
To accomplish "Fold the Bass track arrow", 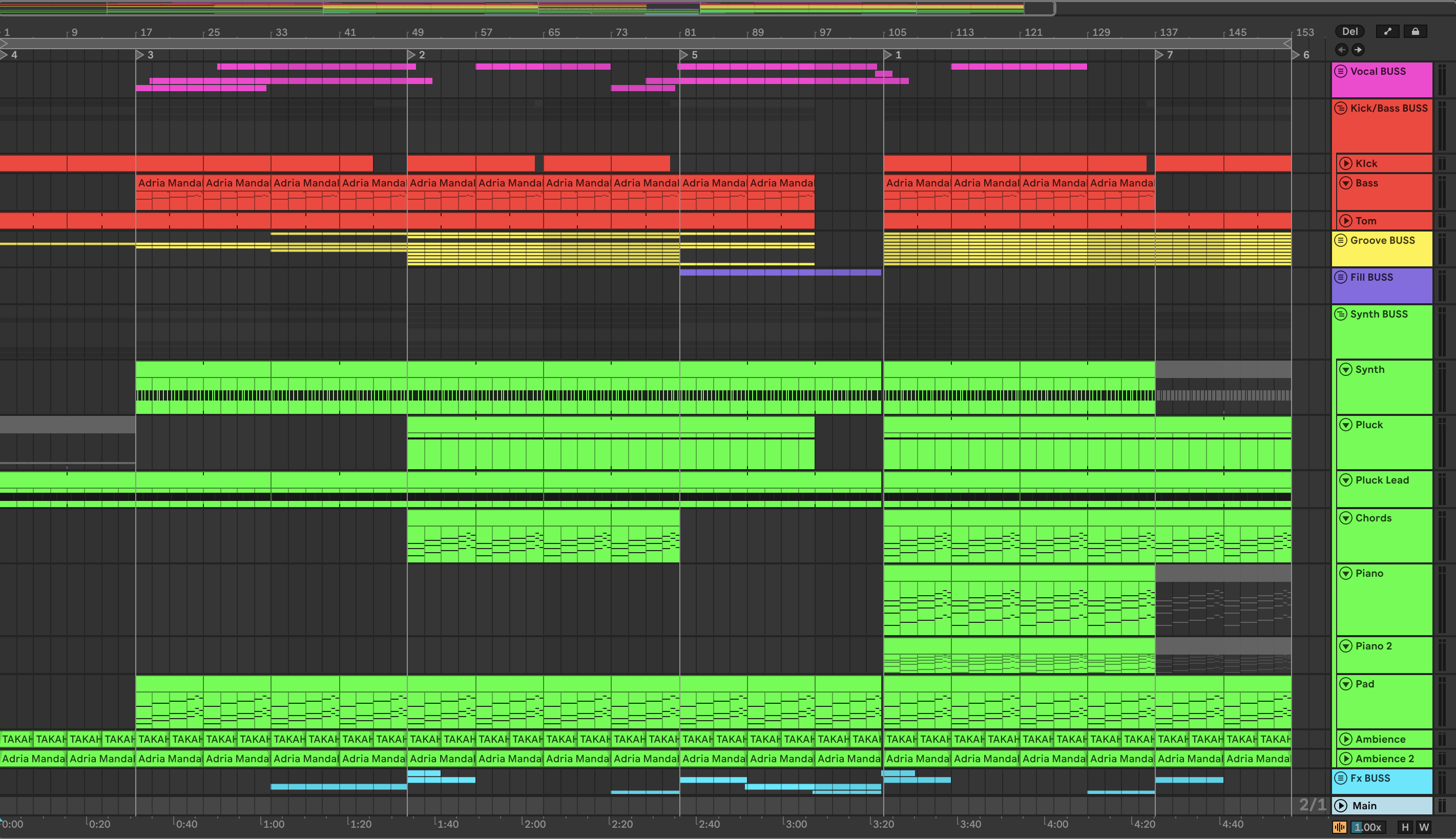I will pyautogui.click(x=1346, y=183).
